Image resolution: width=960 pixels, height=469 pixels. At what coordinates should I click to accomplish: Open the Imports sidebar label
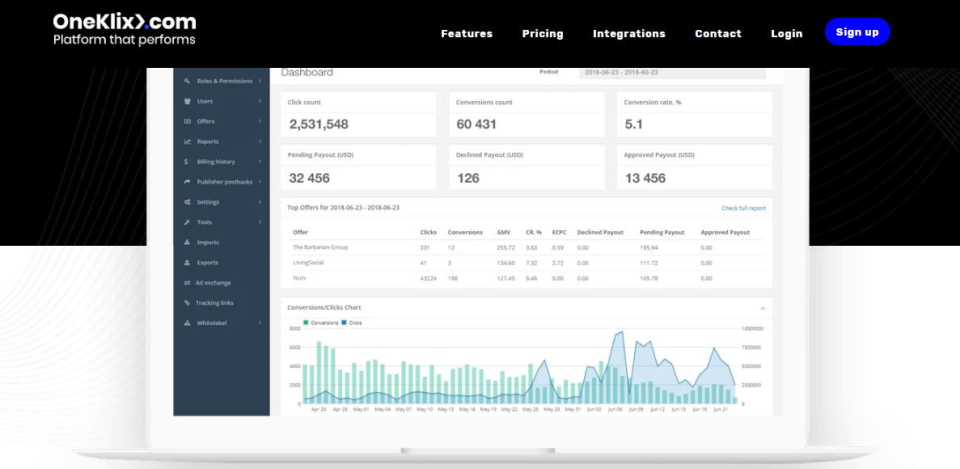(208, 242)
